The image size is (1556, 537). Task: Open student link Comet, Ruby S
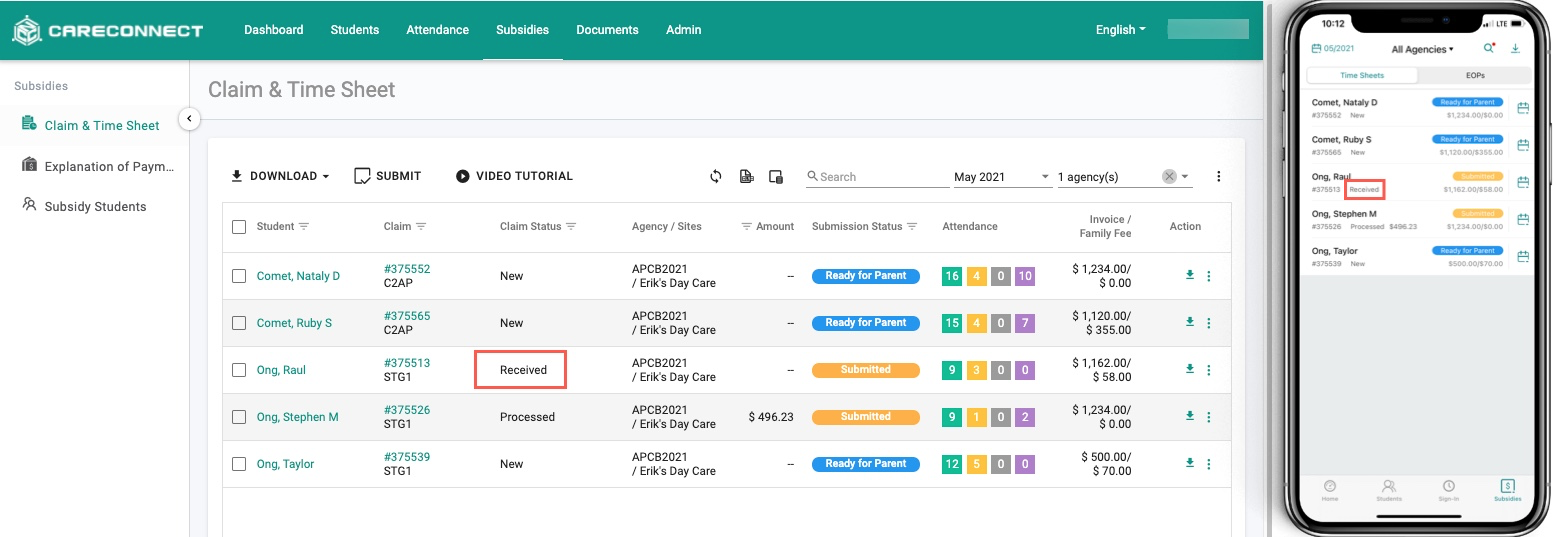[x=294, y=323]
